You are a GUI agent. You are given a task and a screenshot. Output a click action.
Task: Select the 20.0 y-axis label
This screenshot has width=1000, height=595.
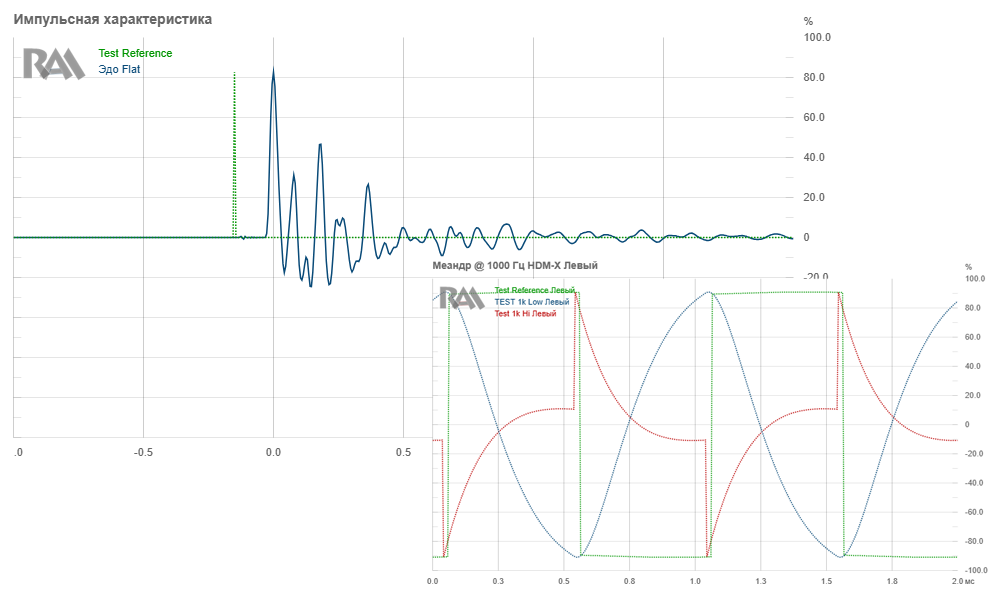tap(814, 198)
